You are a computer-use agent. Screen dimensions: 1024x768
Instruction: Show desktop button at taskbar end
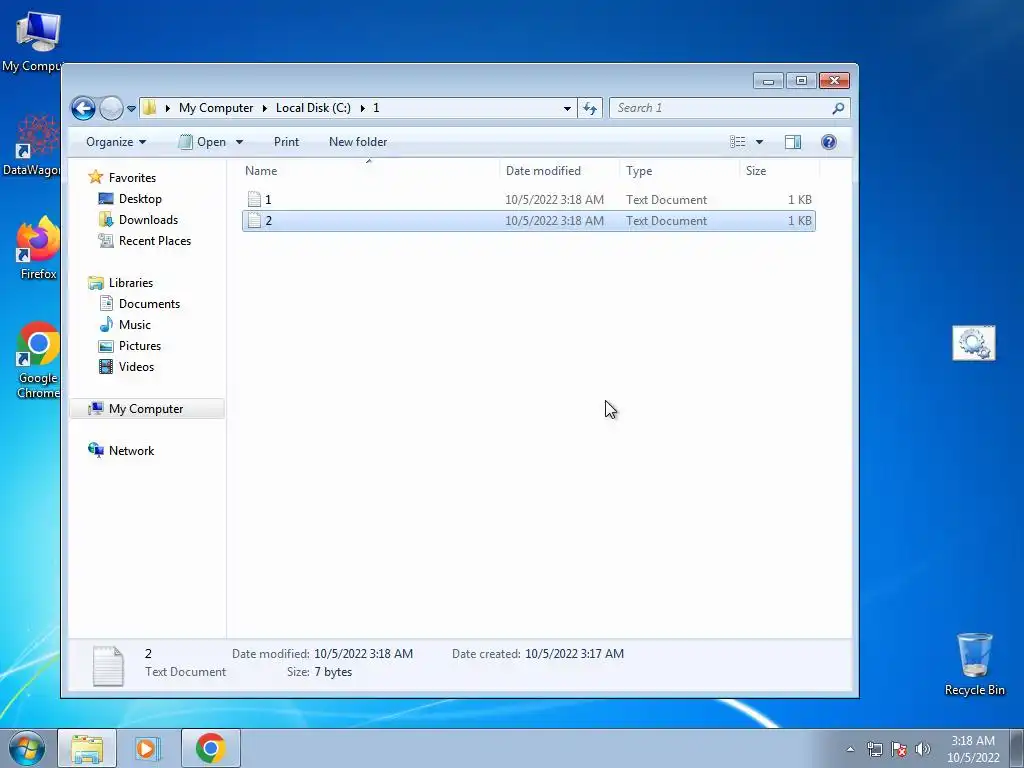(x=1017, y=748)
